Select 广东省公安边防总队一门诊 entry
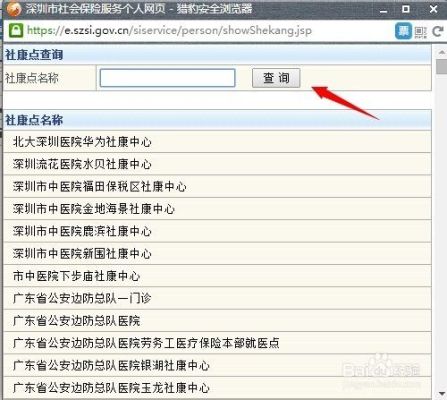Viewport: 447px width, 400px height. (x=217, y=298)
